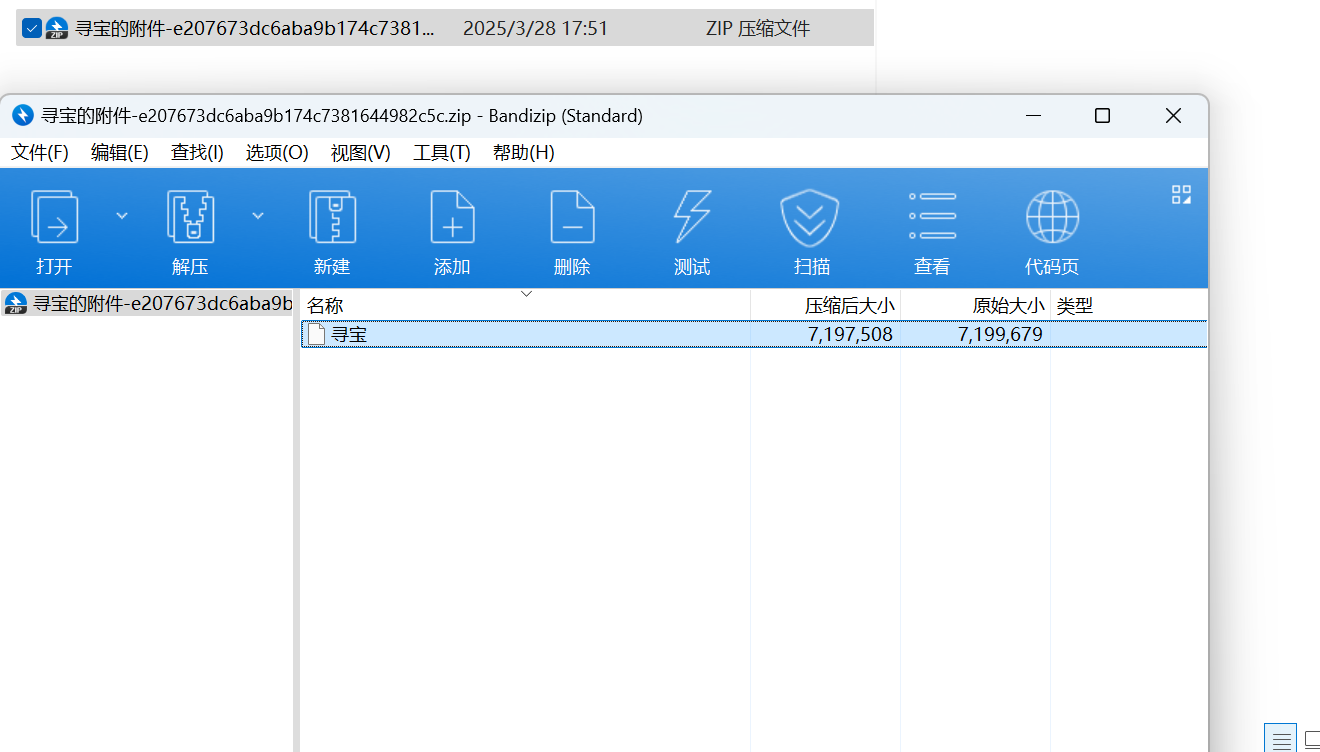Click the sort indicator chevron above columns
The width and height of the screenshot is (1320, 752).
click(x=526, y=293)
